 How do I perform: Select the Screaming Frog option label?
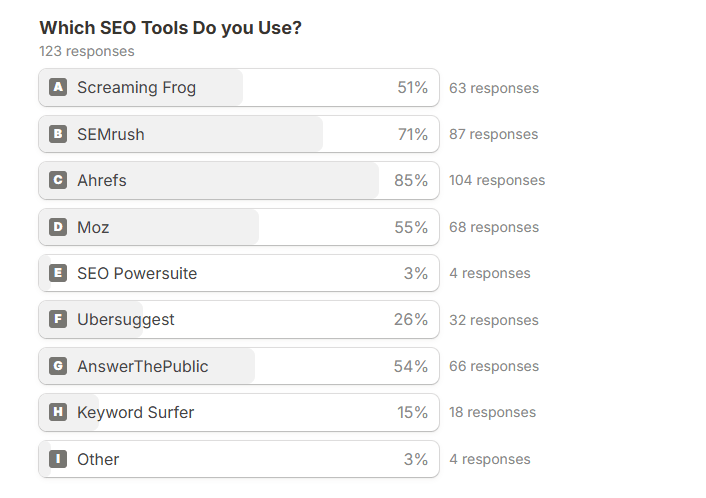(x=136, y=87)
